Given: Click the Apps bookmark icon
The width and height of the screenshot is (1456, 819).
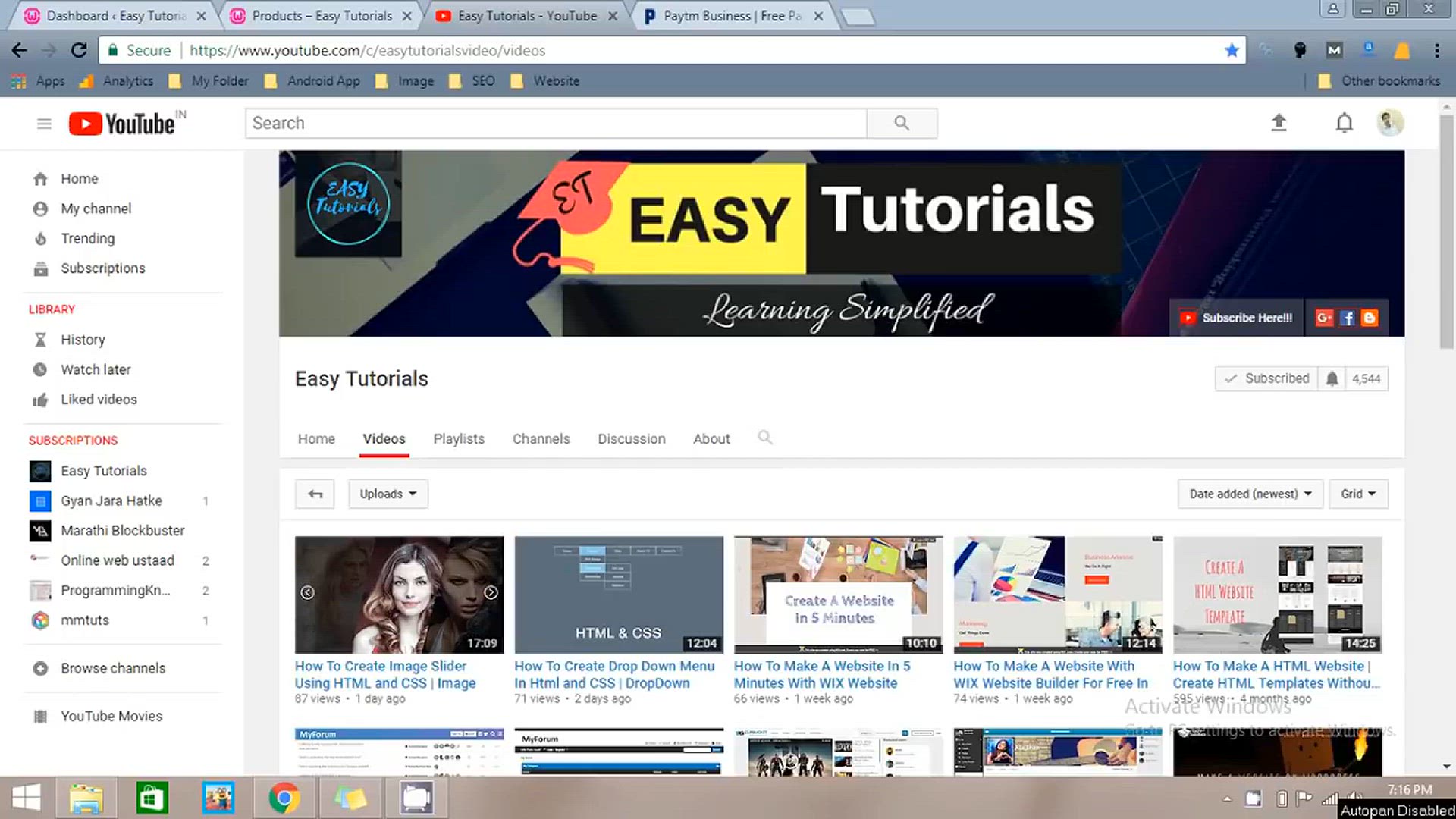Looking at the screenshot, I should (19, 81).
